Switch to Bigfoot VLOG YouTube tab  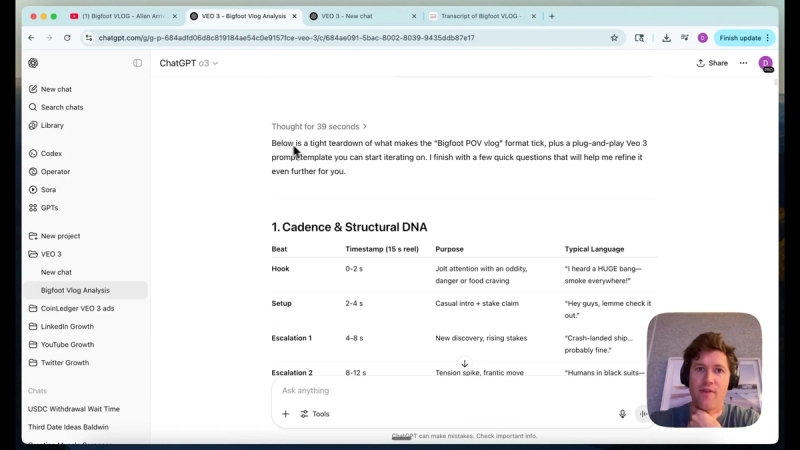(122, 16)
